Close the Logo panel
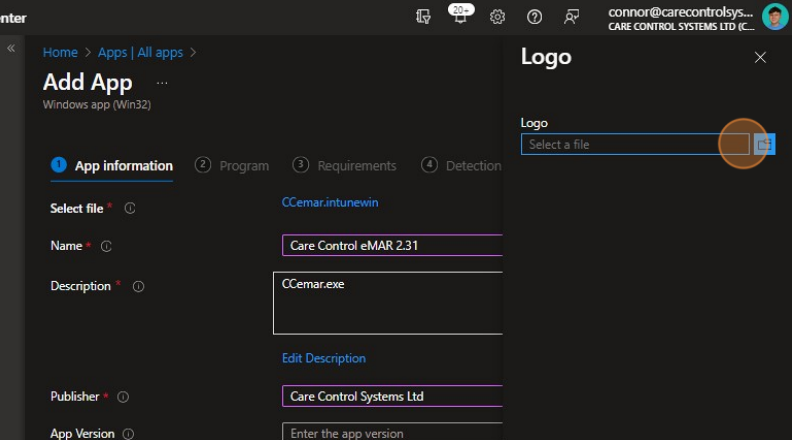 tap(760, 58)
